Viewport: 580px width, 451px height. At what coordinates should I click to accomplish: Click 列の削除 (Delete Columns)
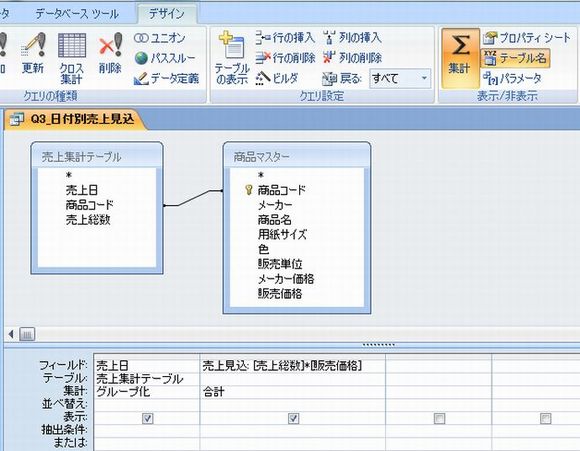tap(352, 58)
